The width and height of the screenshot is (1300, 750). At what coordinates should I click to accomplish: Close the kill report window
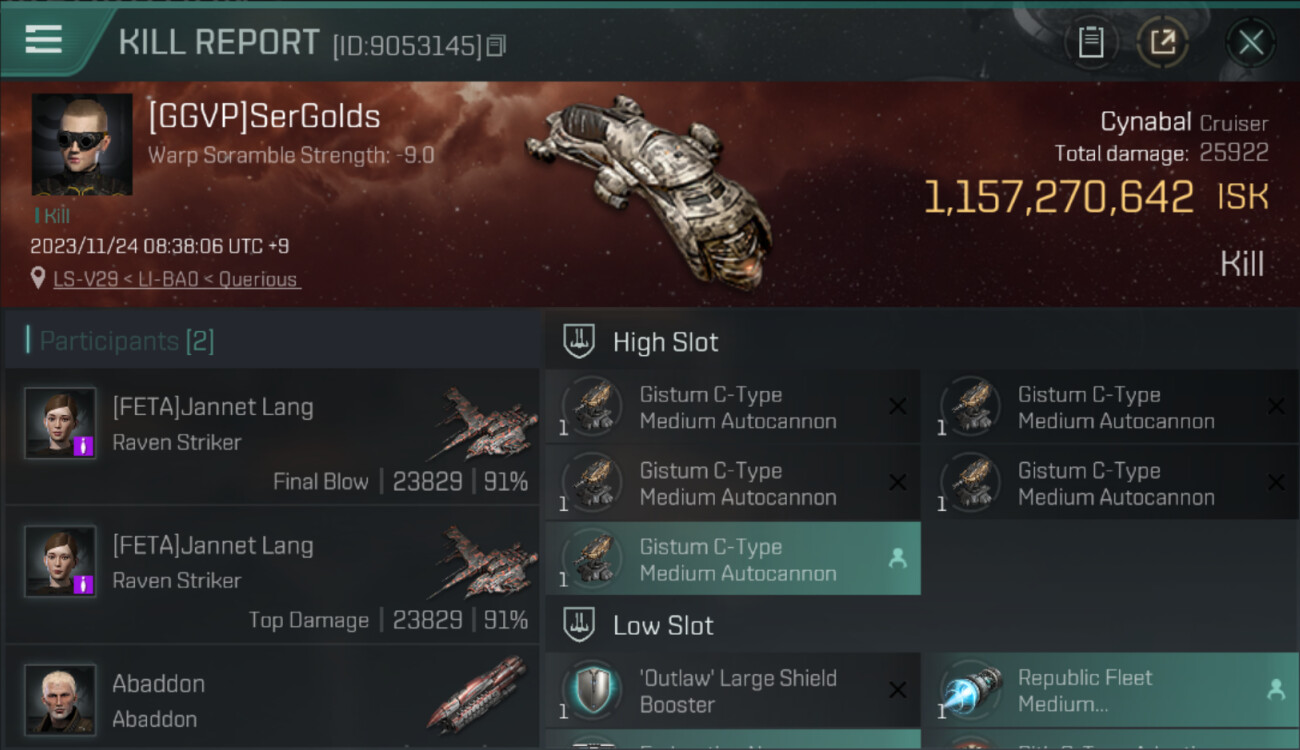pos(1251,42)
